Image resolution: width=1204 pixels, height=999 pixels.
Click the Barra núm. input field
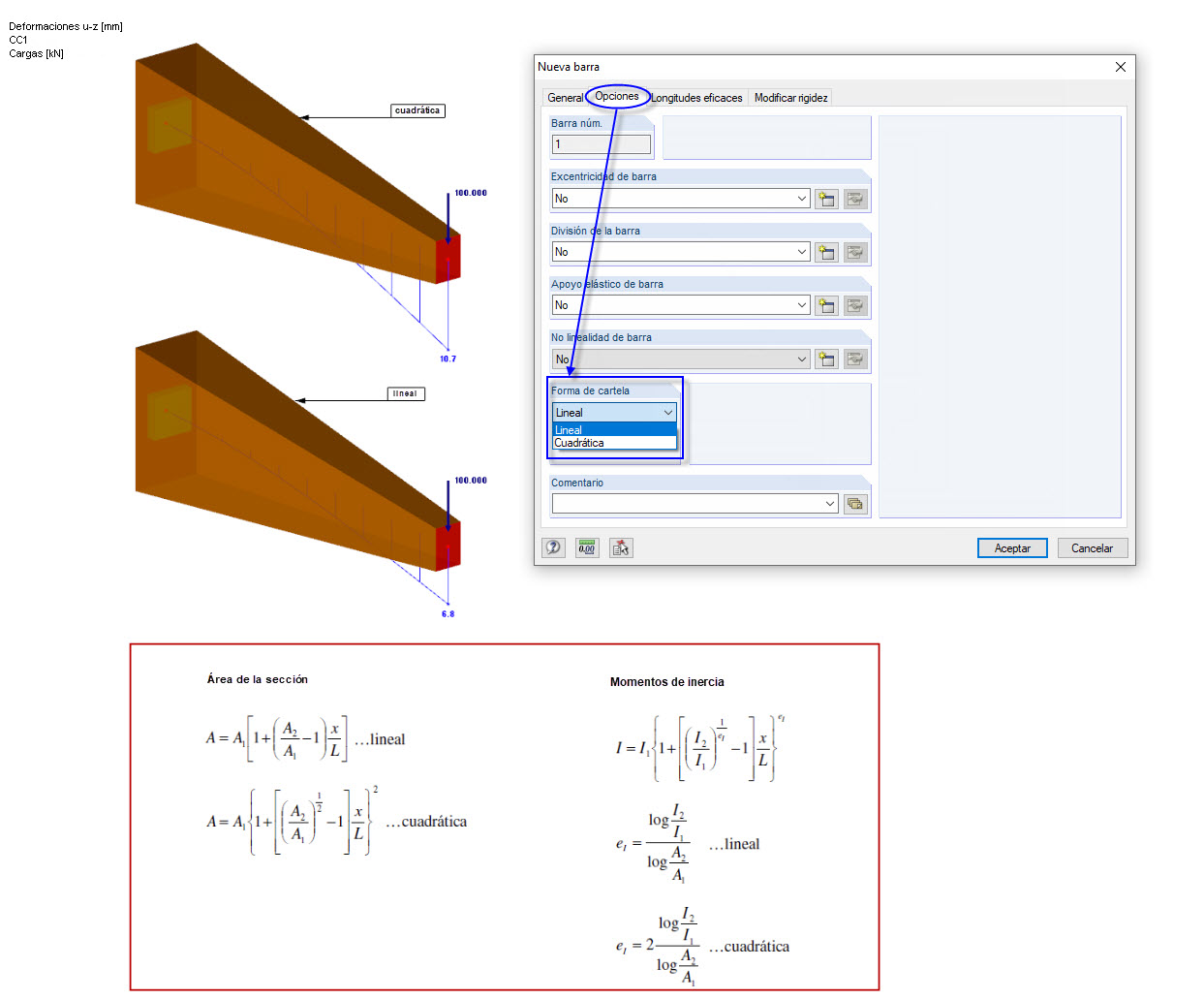click(602, 144)
